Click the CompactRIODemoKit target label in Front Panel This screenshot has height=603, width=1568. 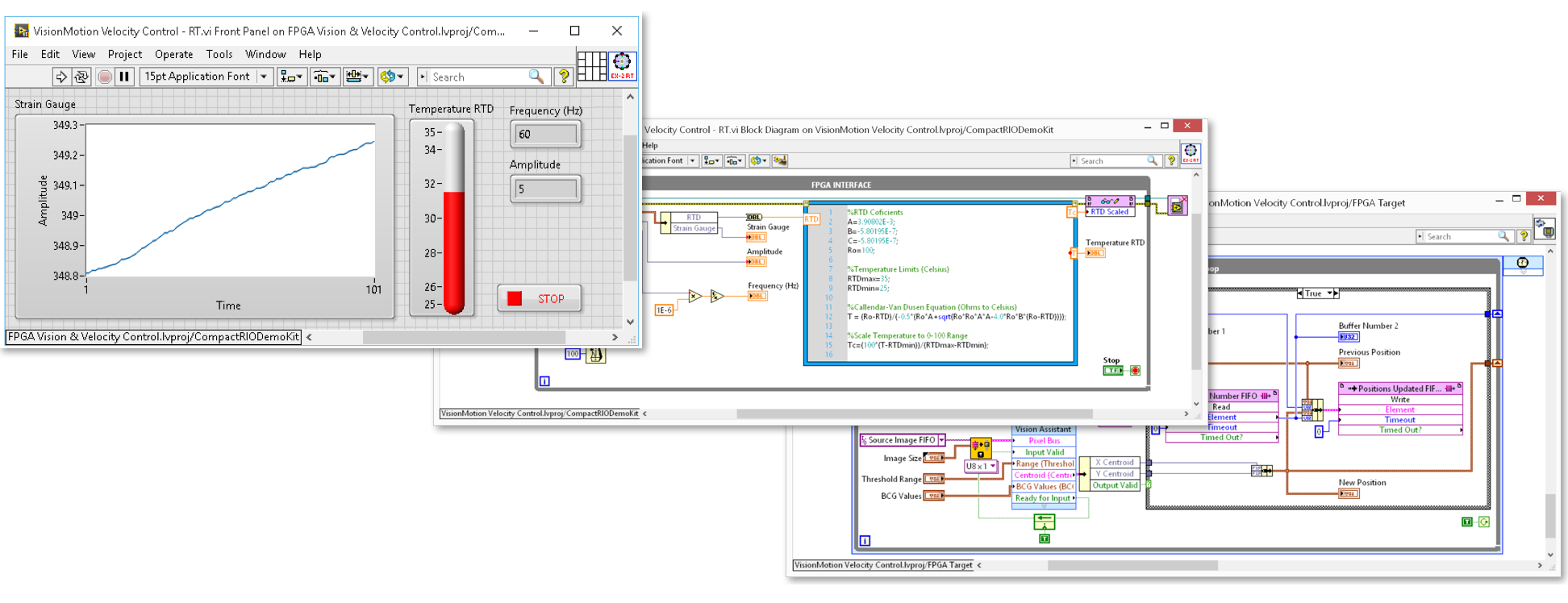154,337
